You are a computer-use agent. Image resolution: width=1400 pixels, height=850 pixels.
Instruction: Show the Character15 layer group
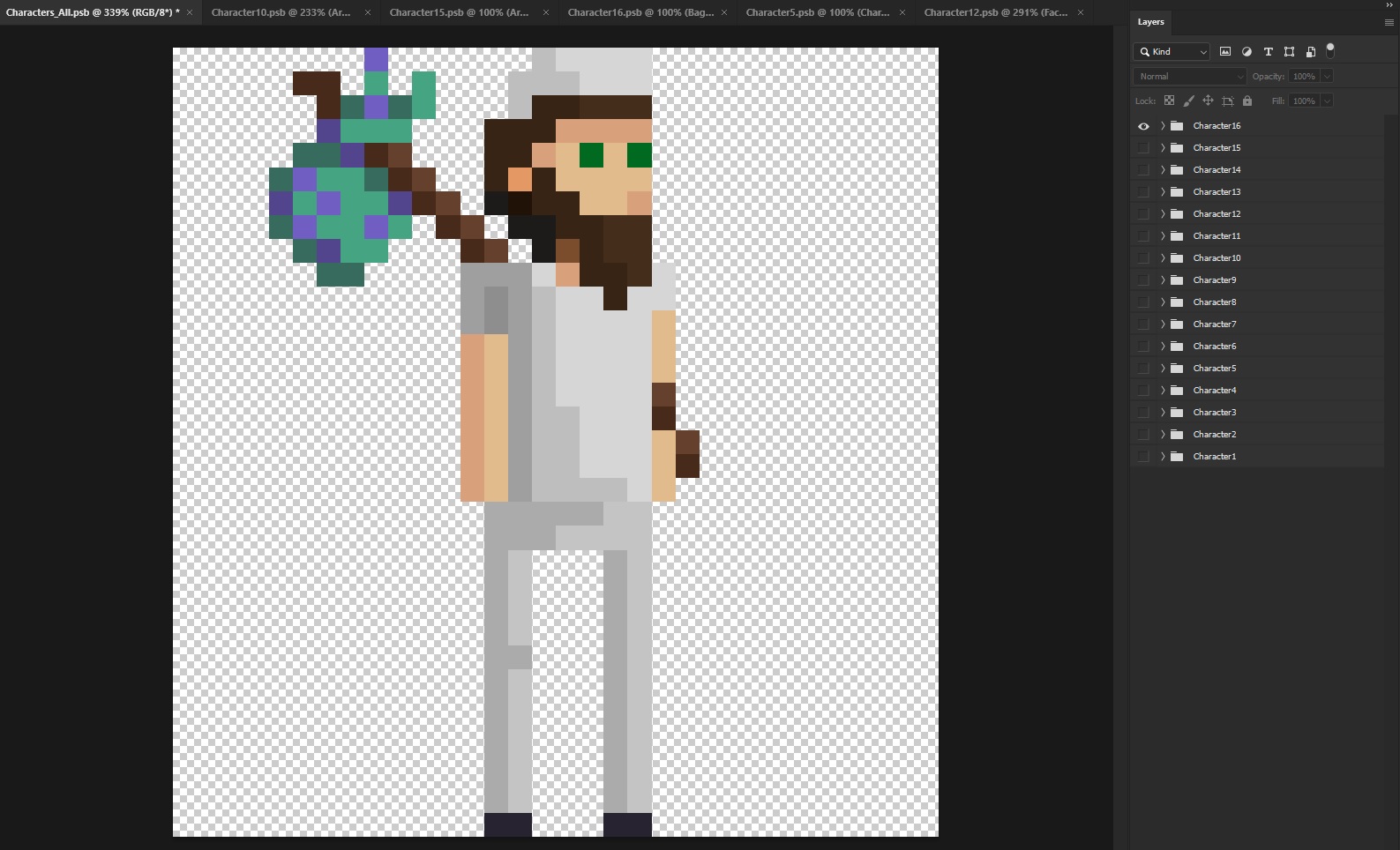1143,148
